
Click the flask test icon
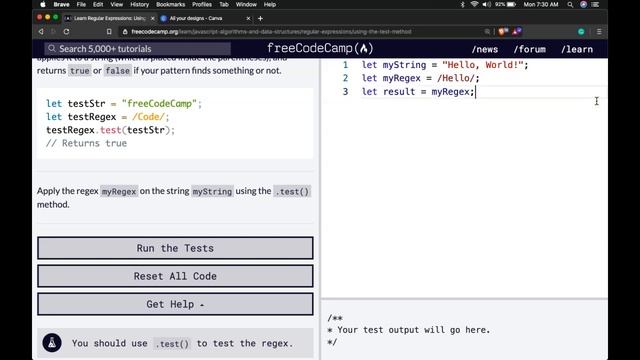point(52,343)
